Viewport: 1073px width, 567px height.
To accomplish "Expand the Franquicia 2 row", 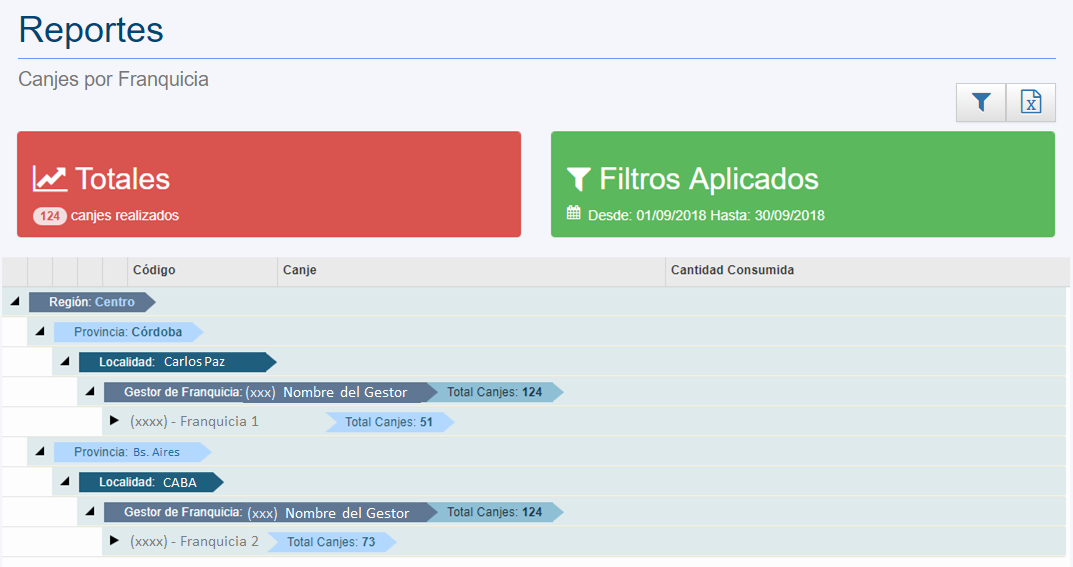I will pyautogui.click(x=114, y=541).
